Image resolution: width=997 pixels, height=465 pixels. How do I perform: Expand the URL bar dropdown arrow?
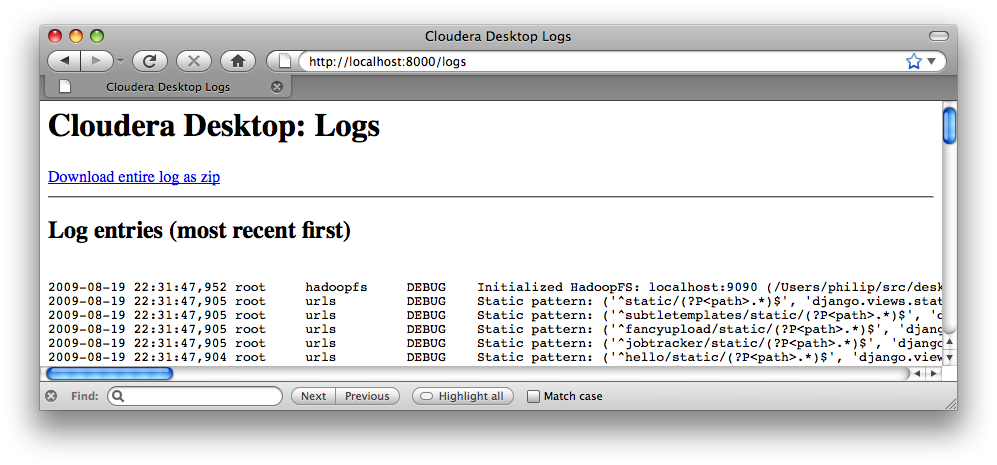pyautogui.click(x=932, y=61)
